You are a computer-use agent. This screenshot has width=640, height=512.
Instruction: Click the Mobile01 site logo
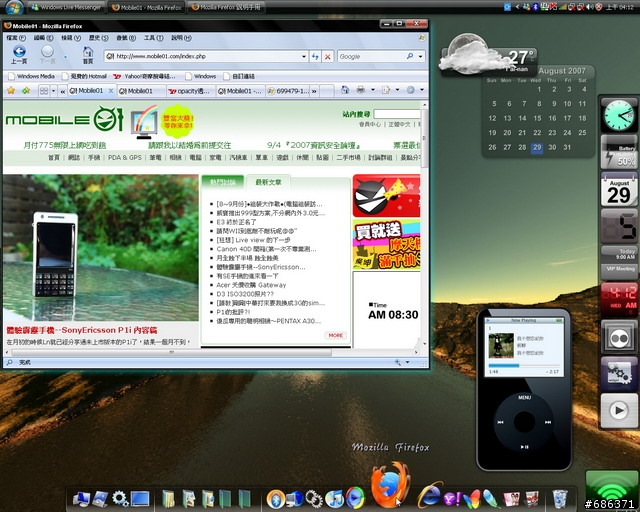[64, 119]
